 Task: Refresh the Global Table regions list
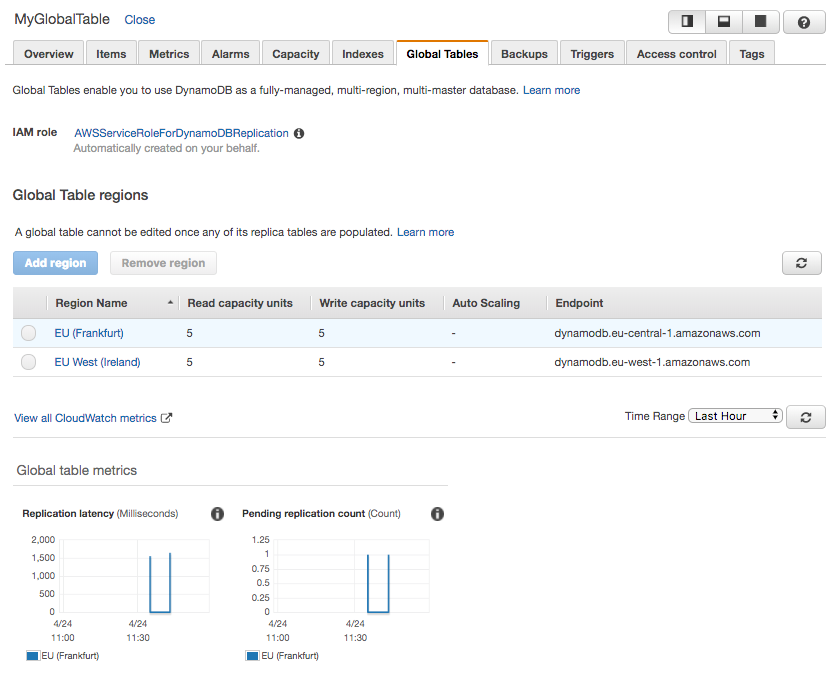tap(801, 262)
